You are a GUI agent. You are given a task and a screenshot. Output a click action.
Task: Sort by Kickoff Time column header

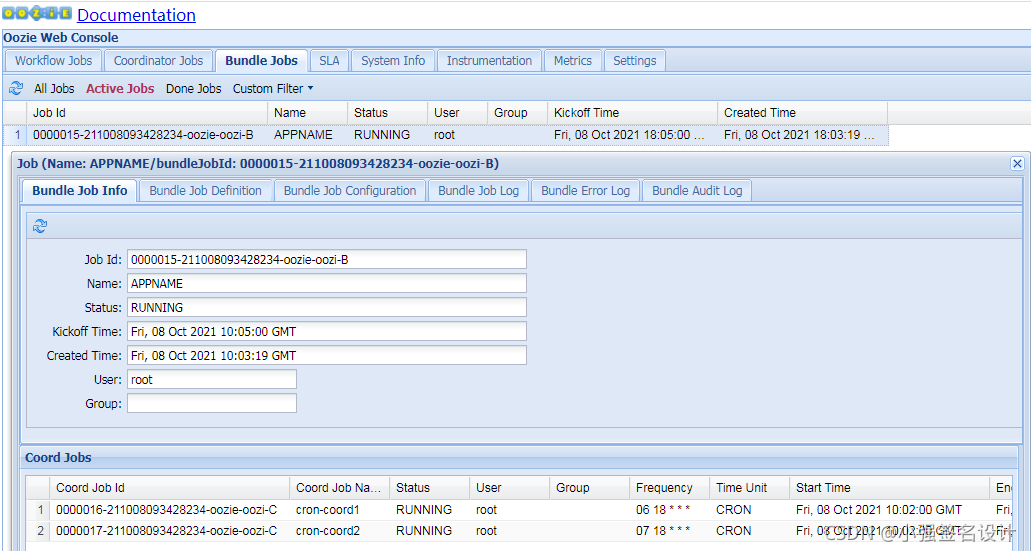point(633,112)
